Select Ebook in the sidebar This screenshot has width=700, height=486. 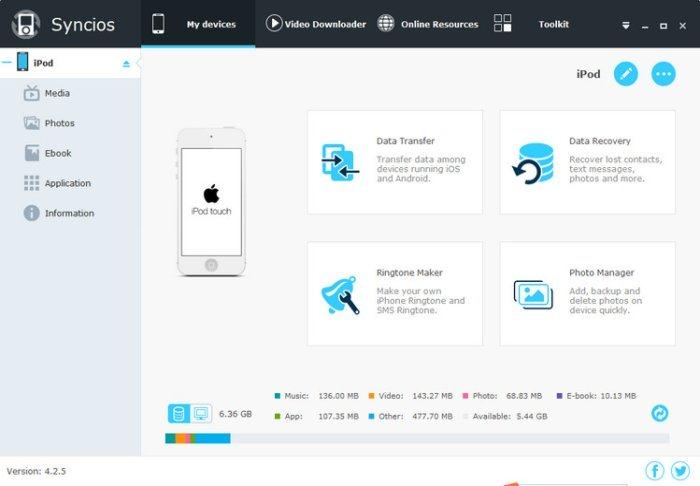click(58, 153)
